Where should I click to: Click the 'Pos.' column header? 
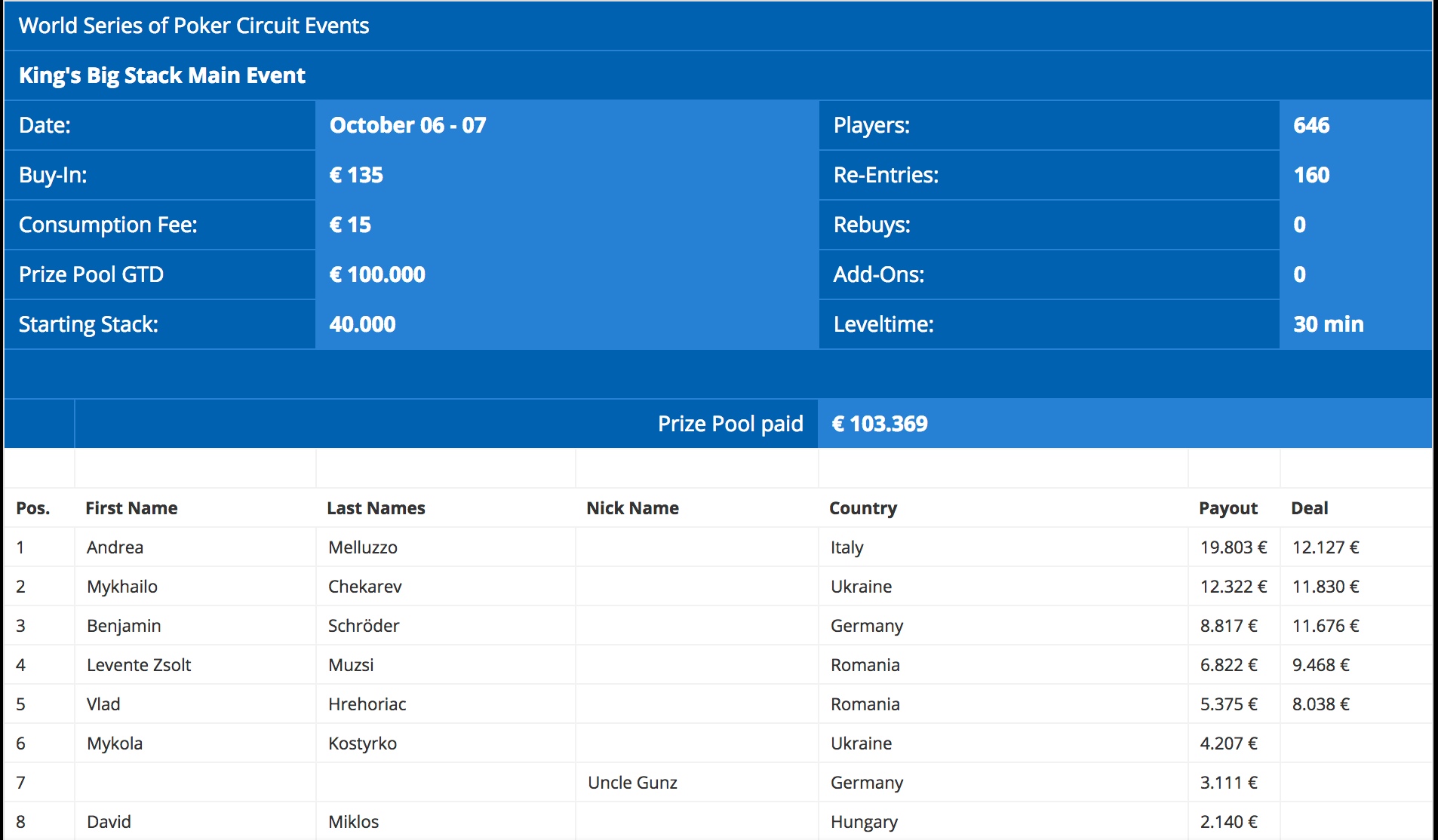pos(33,508)
